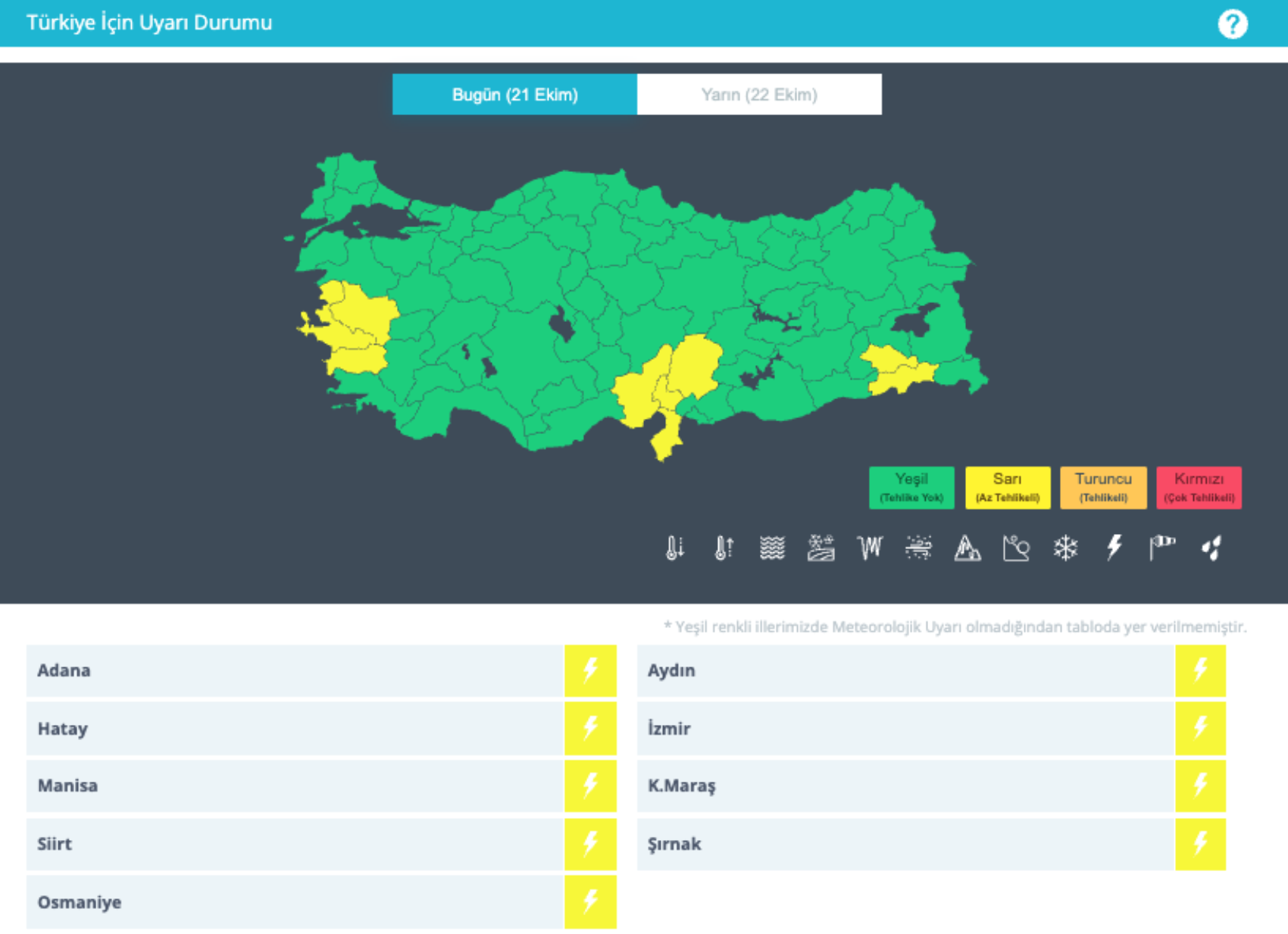Switch to the Yarın (22 Ekim) tab

(759, 95)
